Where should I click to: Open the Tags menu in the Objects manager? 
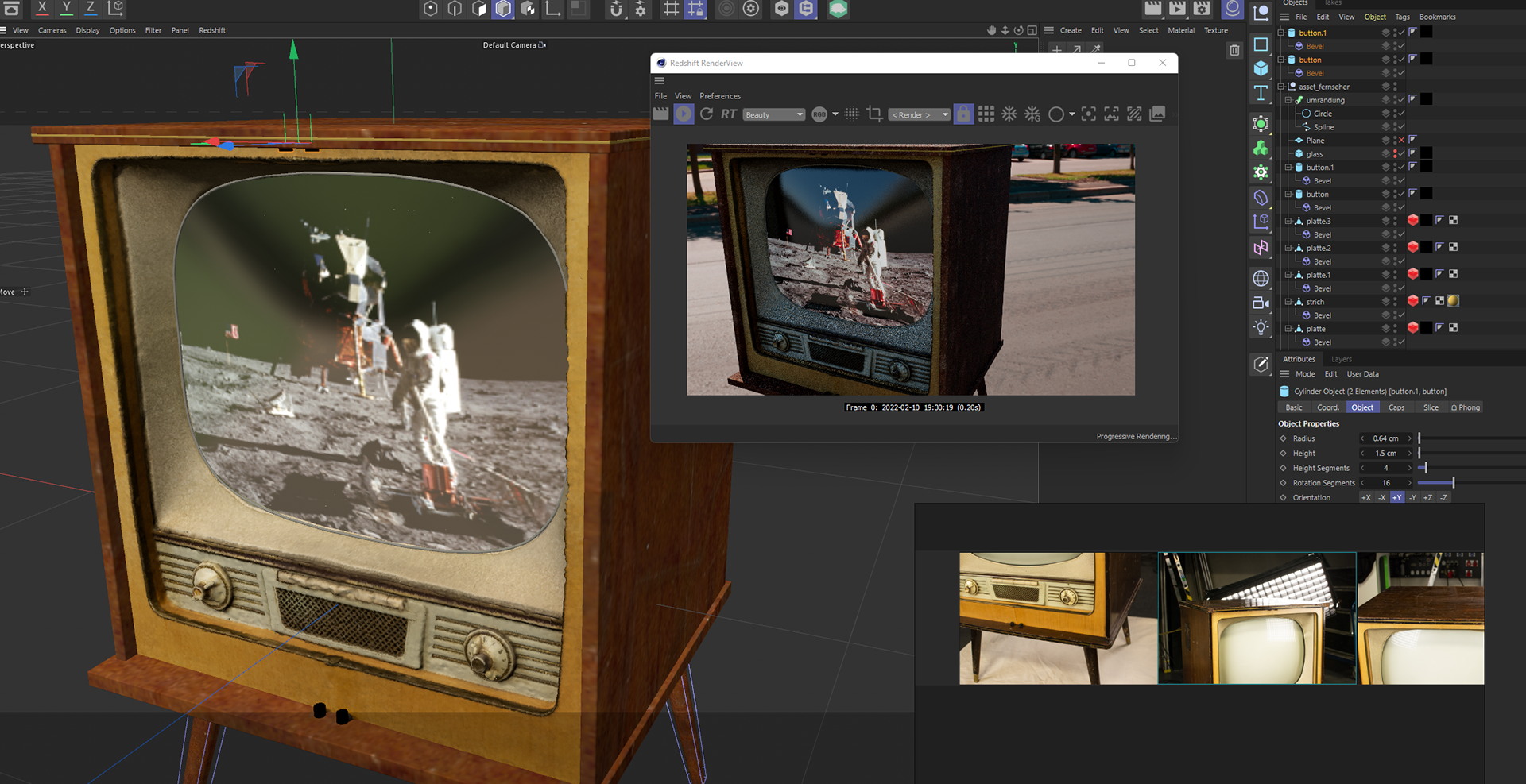(x=1402, y=17)
